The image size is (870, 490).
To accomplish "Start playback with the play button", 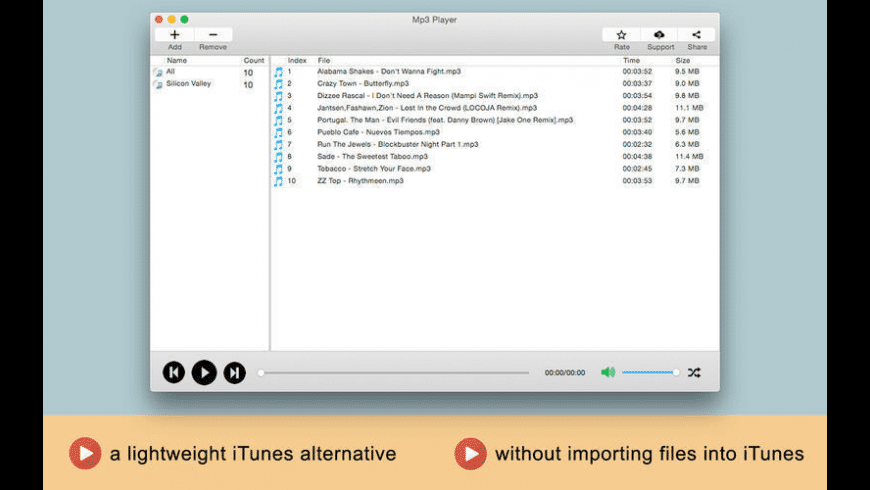I will [204, 372].
